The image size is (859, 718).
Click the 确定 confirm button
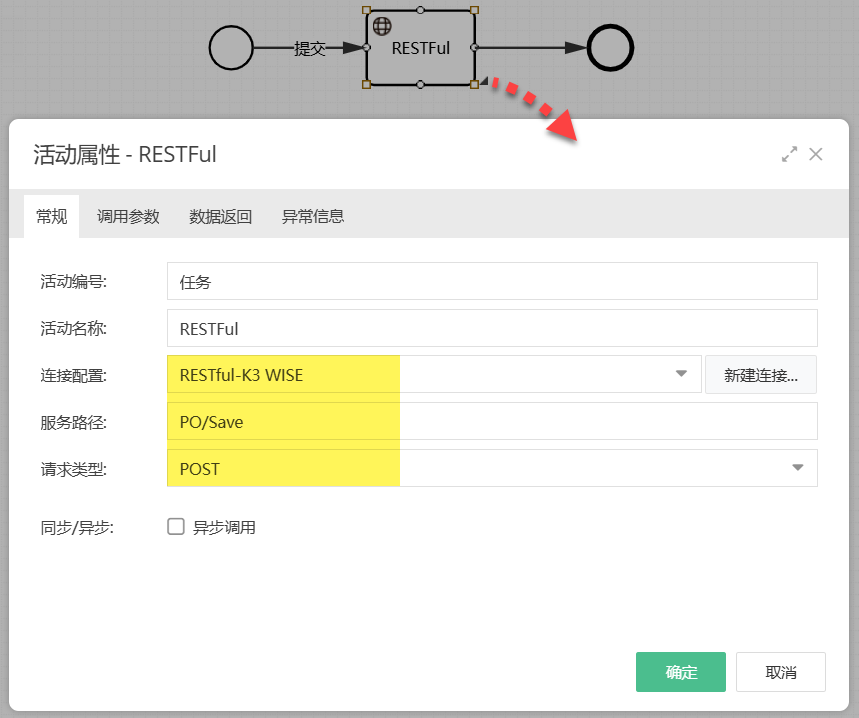(680, 672)
